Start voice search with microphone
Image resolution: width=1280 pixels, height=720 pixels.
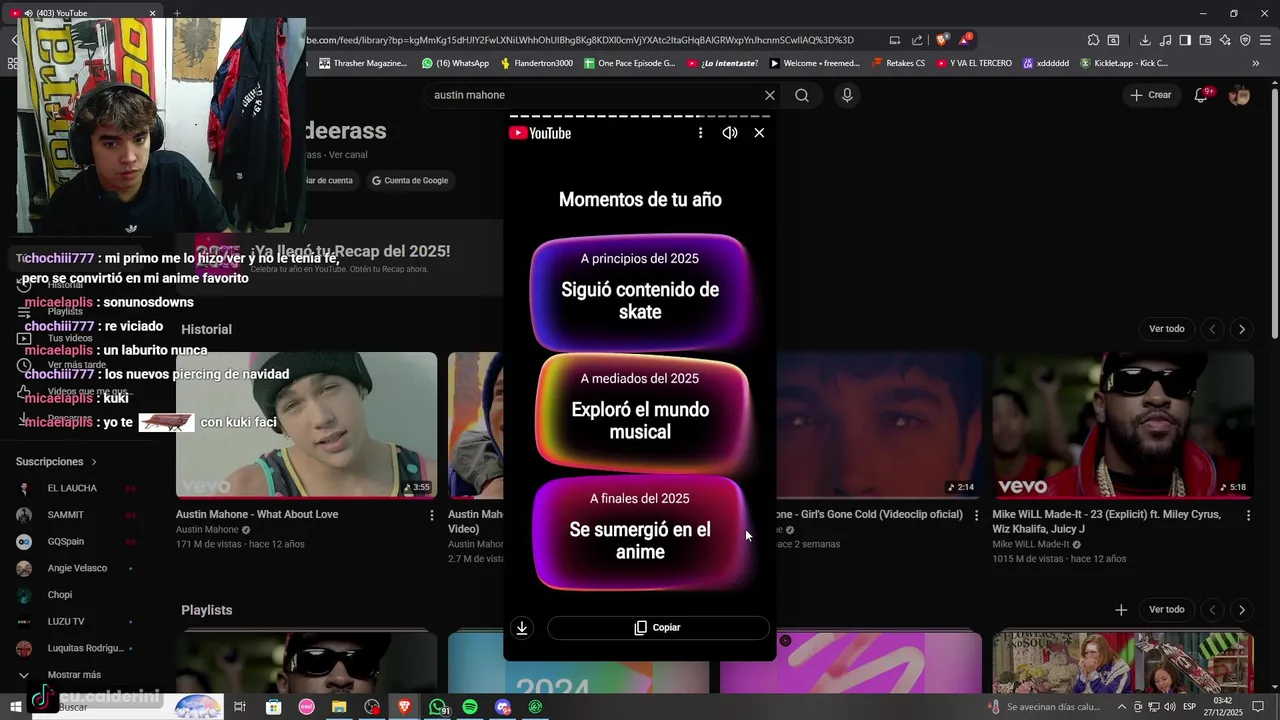[x=847, y=95]
